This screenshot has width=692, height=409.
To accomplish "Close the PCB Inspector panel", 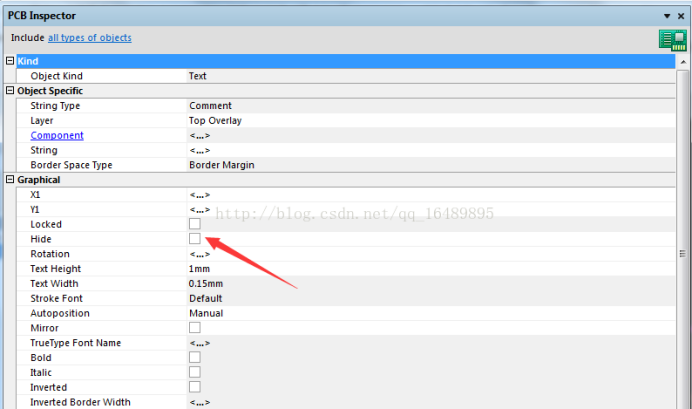I will 681,17.
